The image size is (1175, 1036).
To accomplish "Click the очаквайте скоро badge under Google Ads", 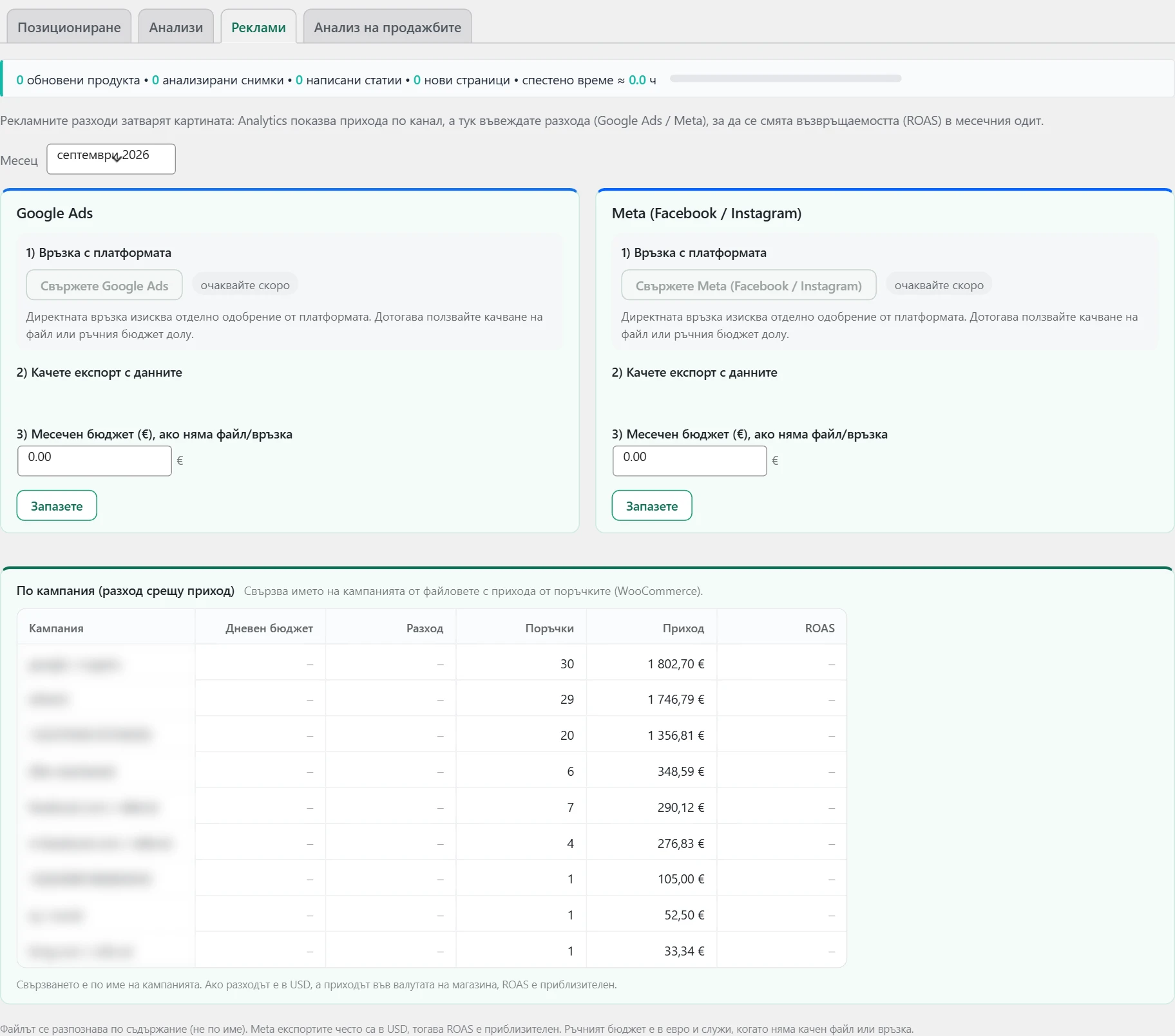I will pyautogui.click(x=245, y=285).
